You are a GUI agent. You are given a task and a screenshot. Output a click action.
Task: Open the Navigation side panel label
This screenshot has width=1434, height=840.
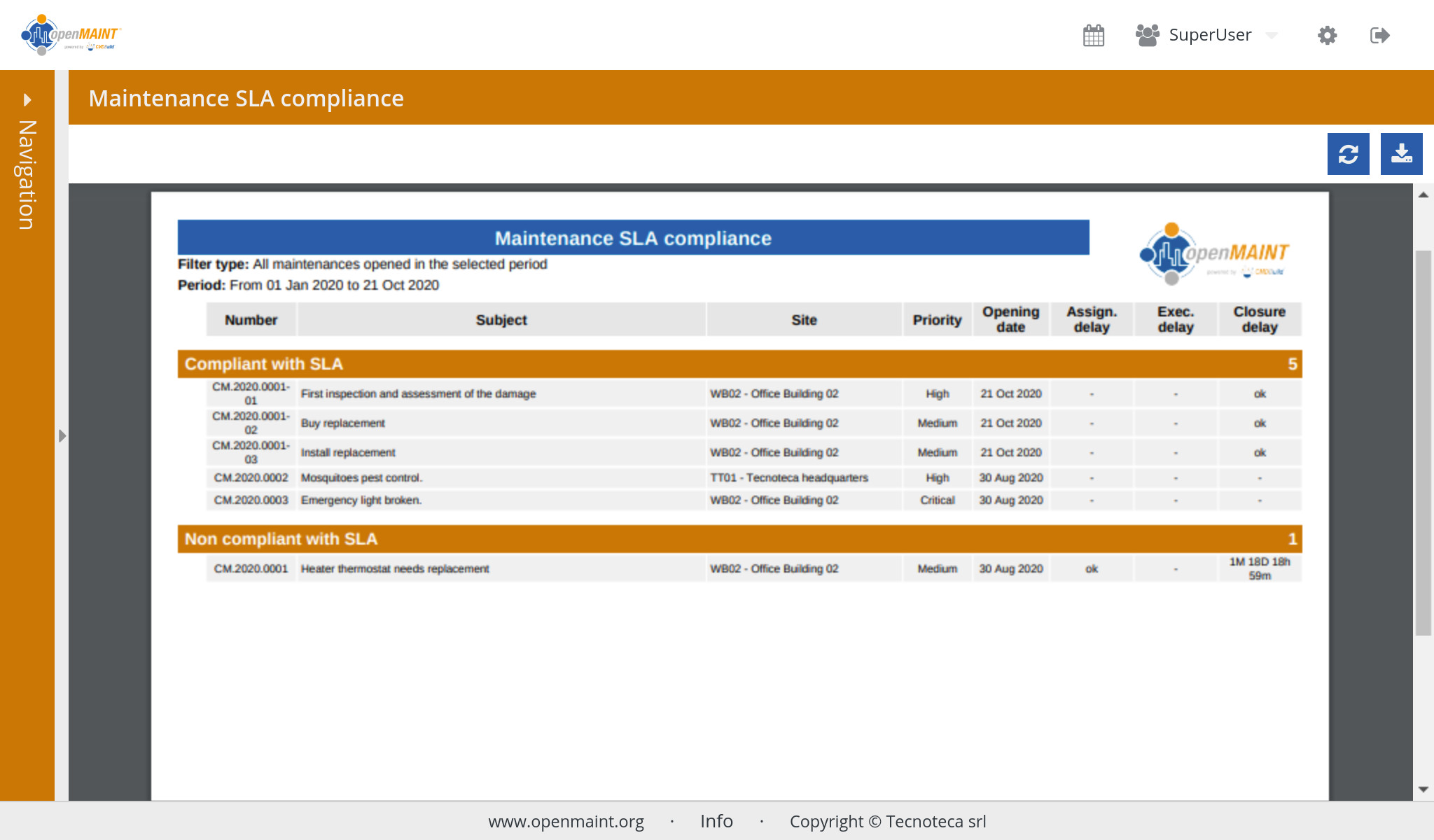27,175
